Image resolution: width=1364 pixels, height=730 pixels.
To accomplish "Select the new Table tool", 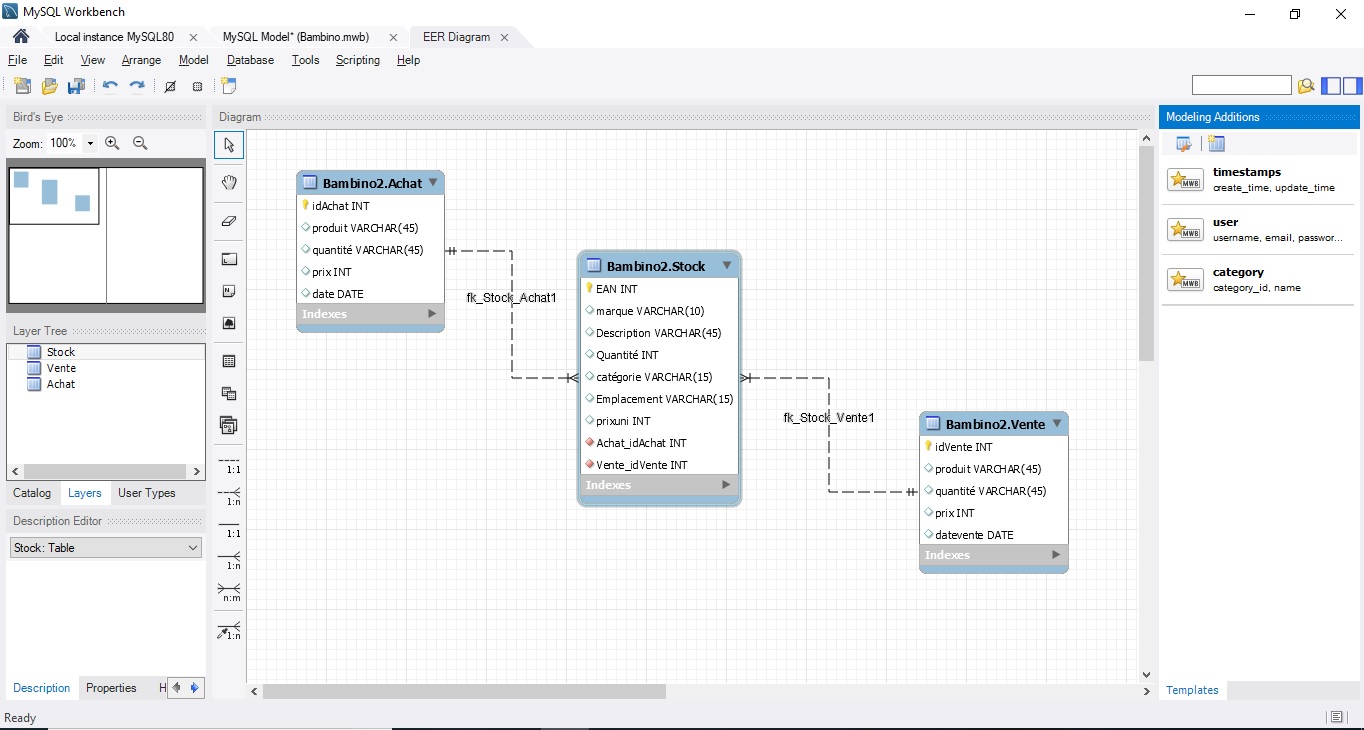I will pyautogui.click(x=229, y=361).
